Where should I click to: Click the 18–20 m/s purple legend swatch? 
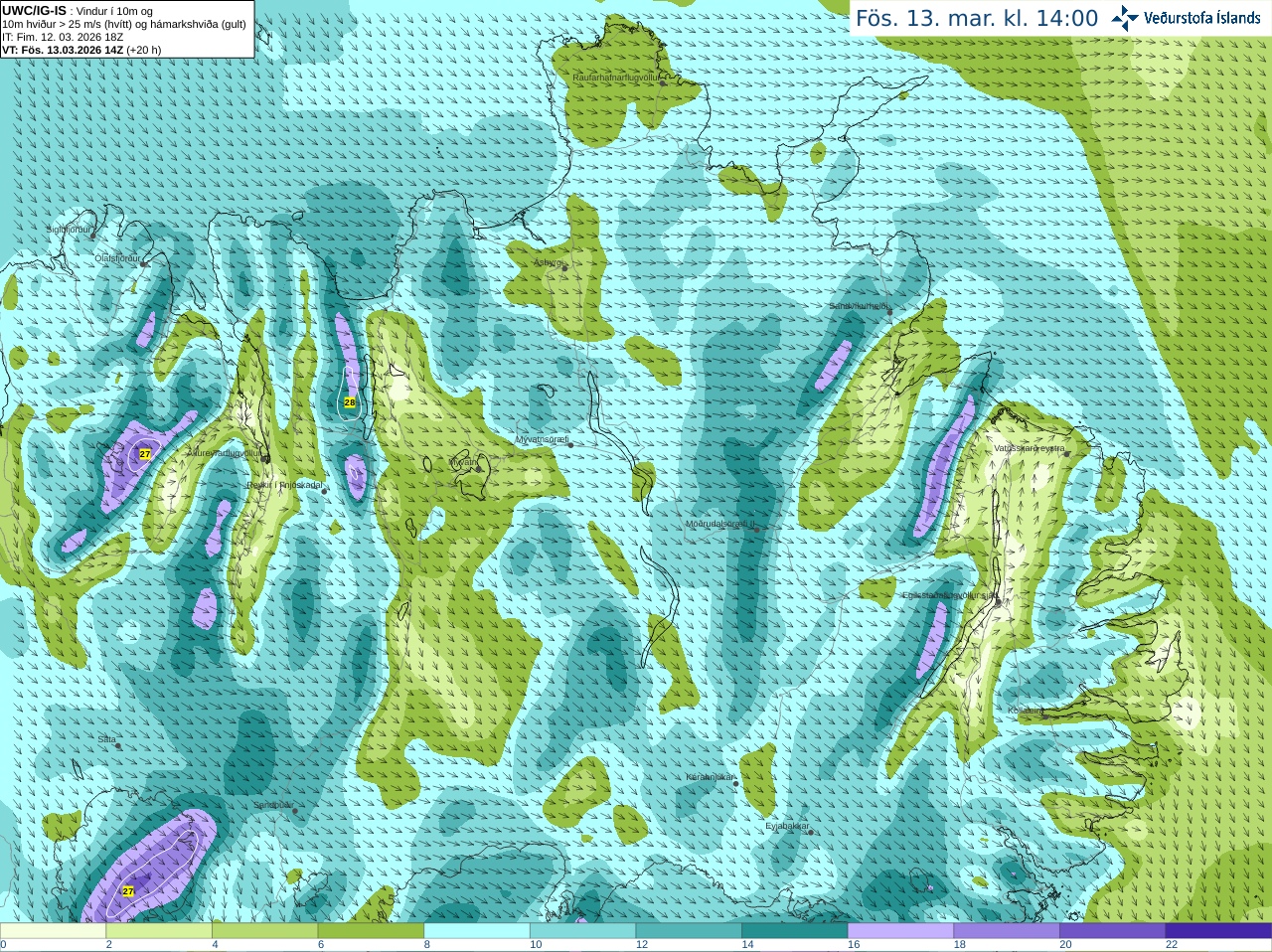point(1007,931)
